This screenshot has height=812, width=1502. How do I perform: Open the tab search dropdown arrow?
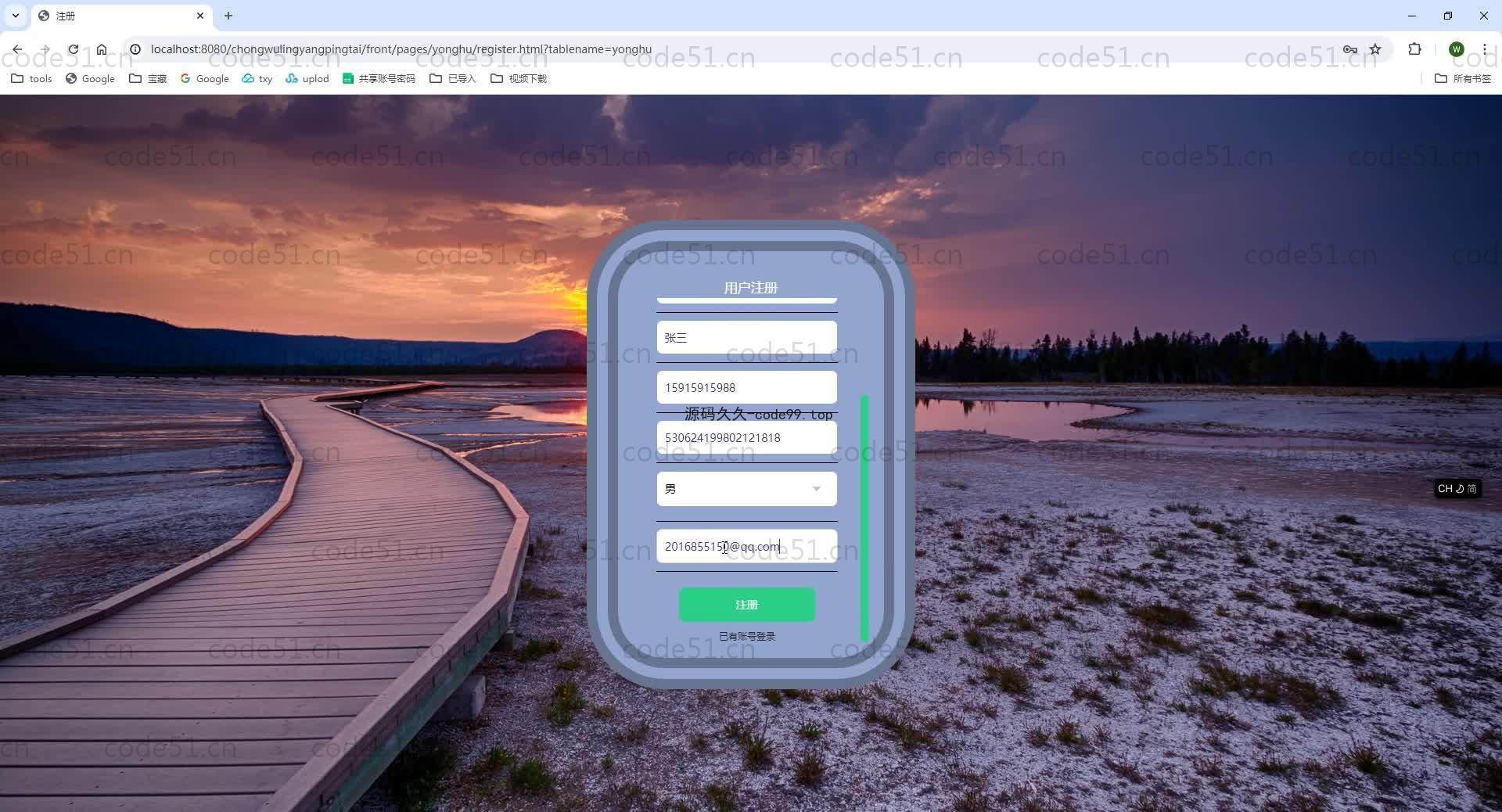tap(16, 16)
